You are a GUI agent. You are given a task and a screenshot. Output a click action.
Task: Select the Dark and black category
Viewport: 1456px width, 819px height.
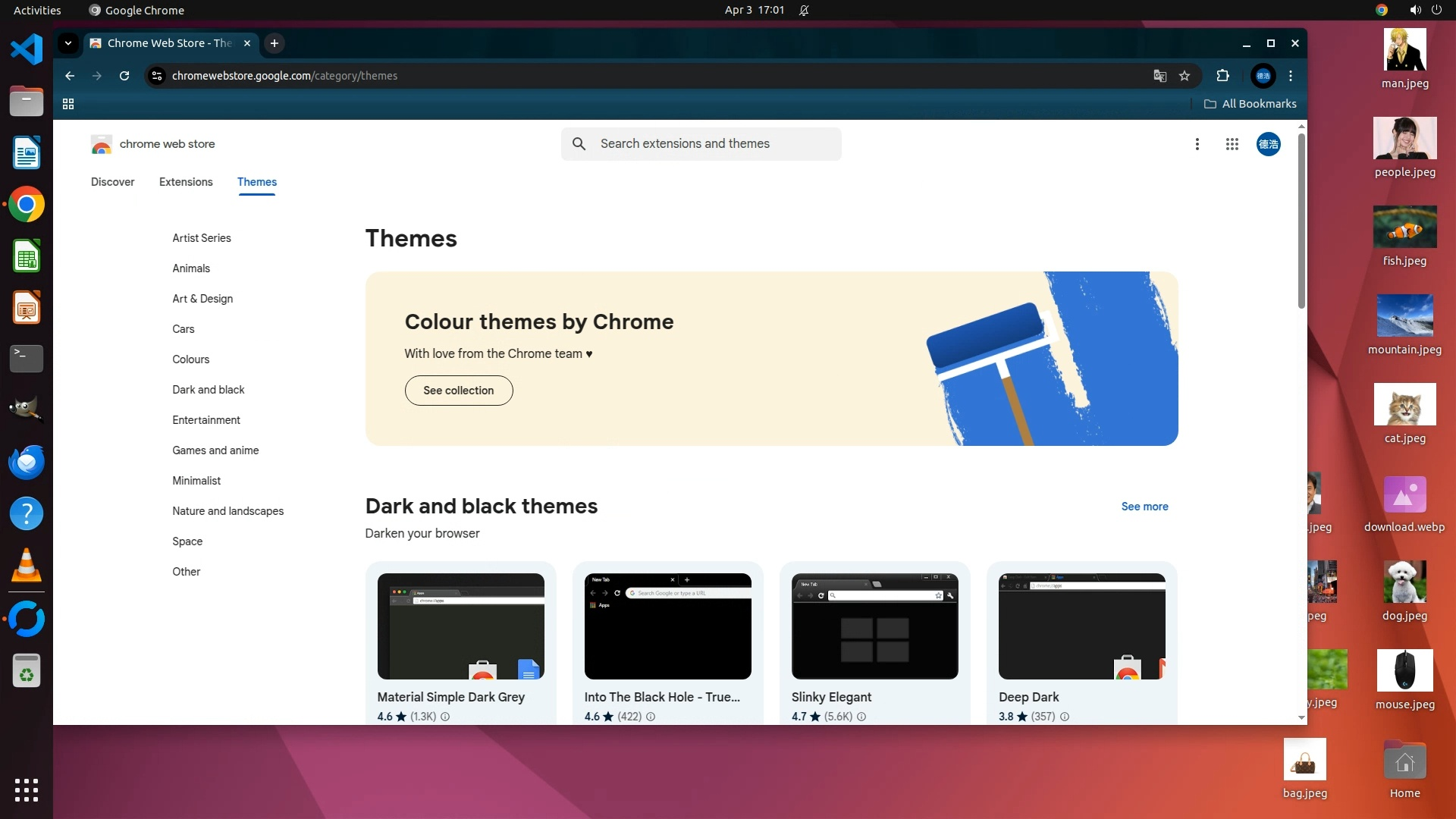(208, 390)
